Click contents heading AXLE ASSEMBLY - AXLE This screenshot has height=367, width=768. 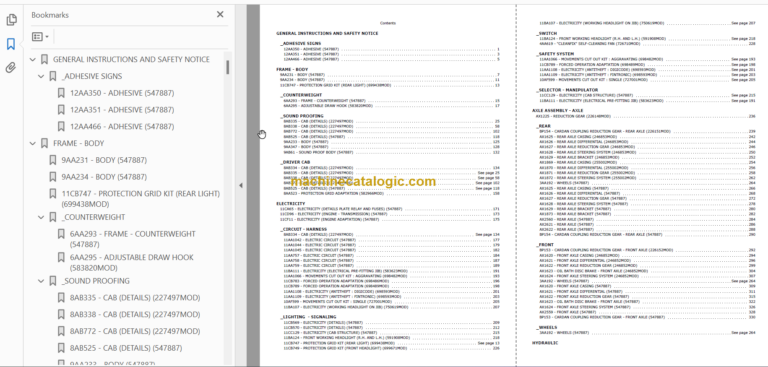click(x=557, y=111)
